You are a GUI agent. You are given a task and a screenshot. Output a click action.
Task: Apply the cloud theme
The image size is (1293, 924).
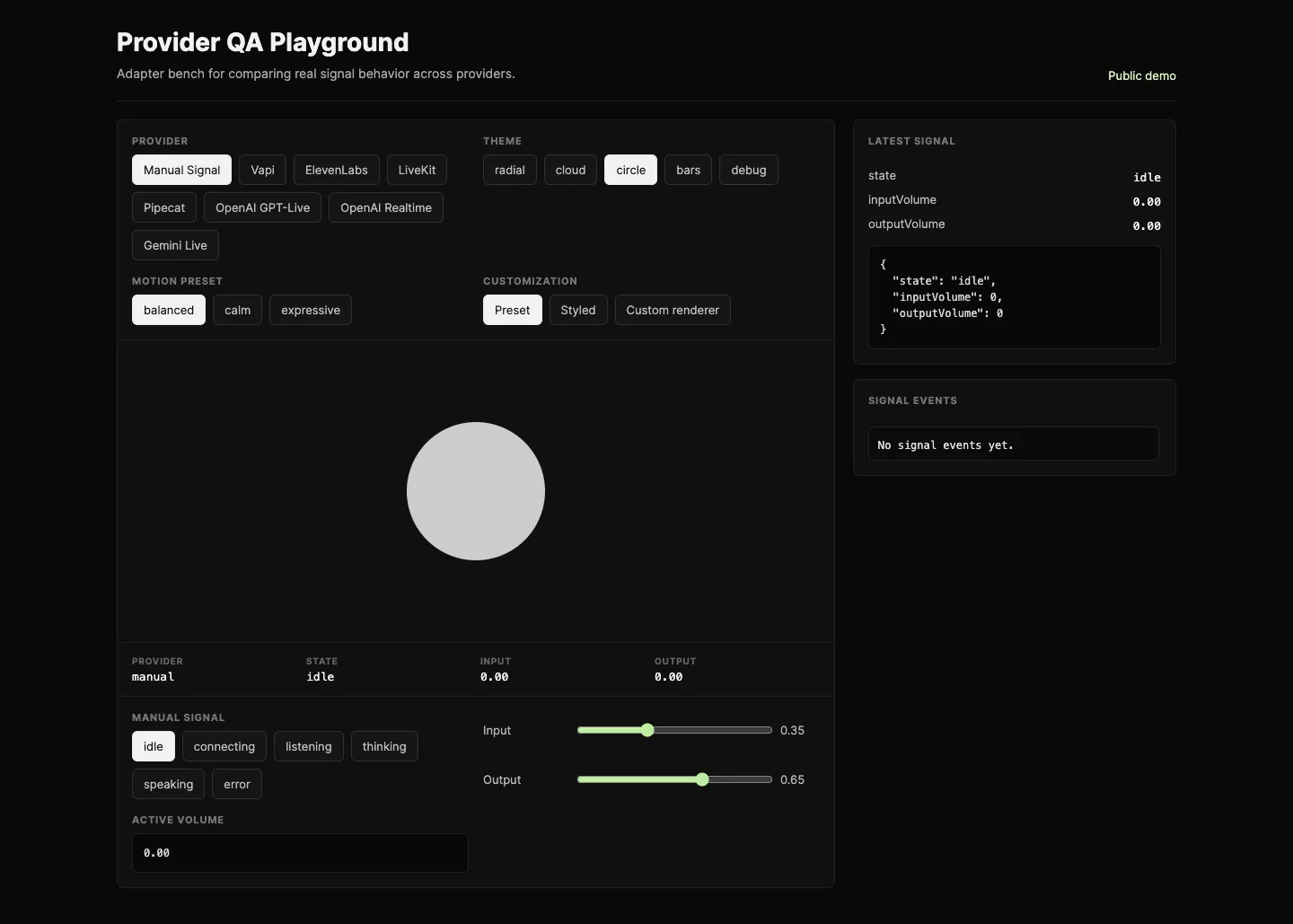(x=570, y=170)
